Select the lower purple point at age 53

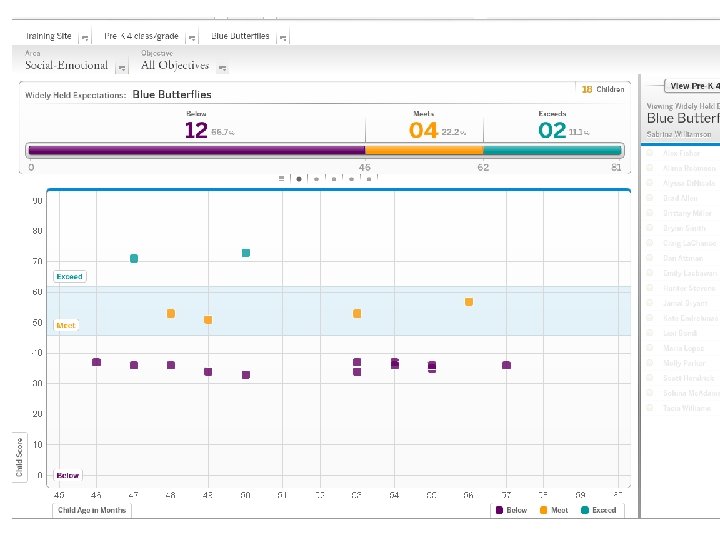(357, 371)
